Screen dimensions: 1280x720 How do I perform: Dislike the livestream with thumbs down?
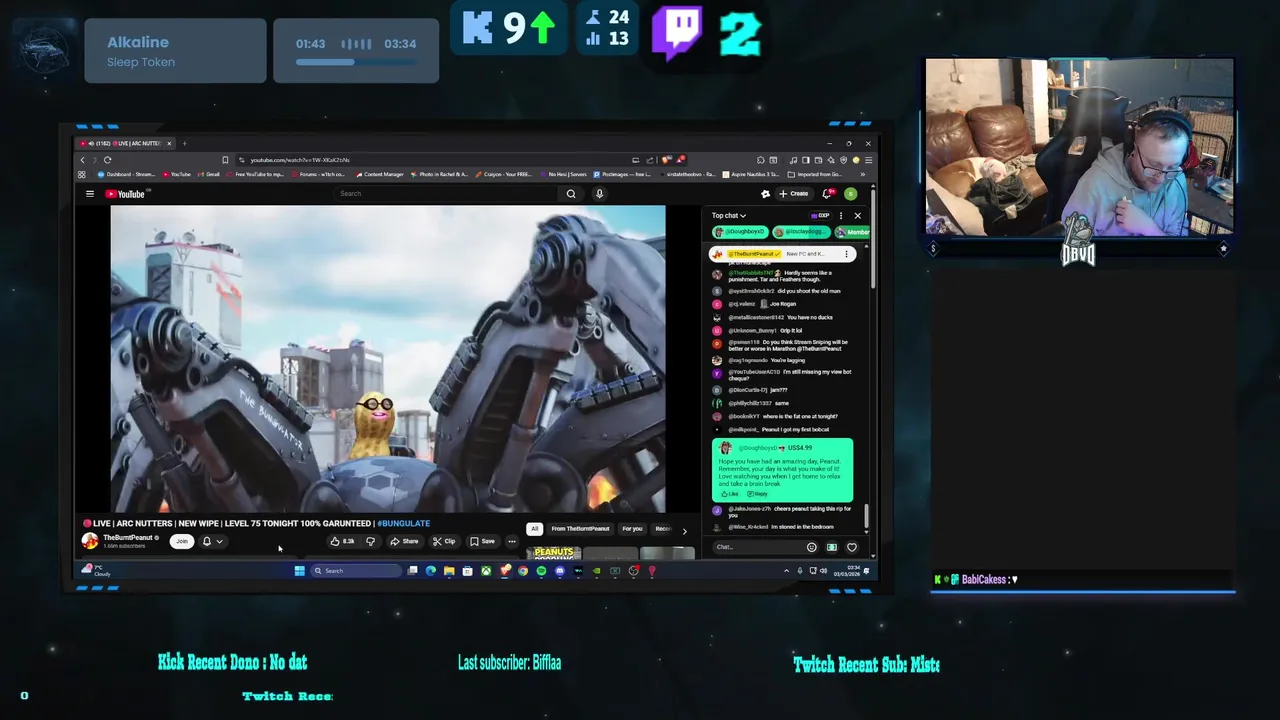(370, 541)
